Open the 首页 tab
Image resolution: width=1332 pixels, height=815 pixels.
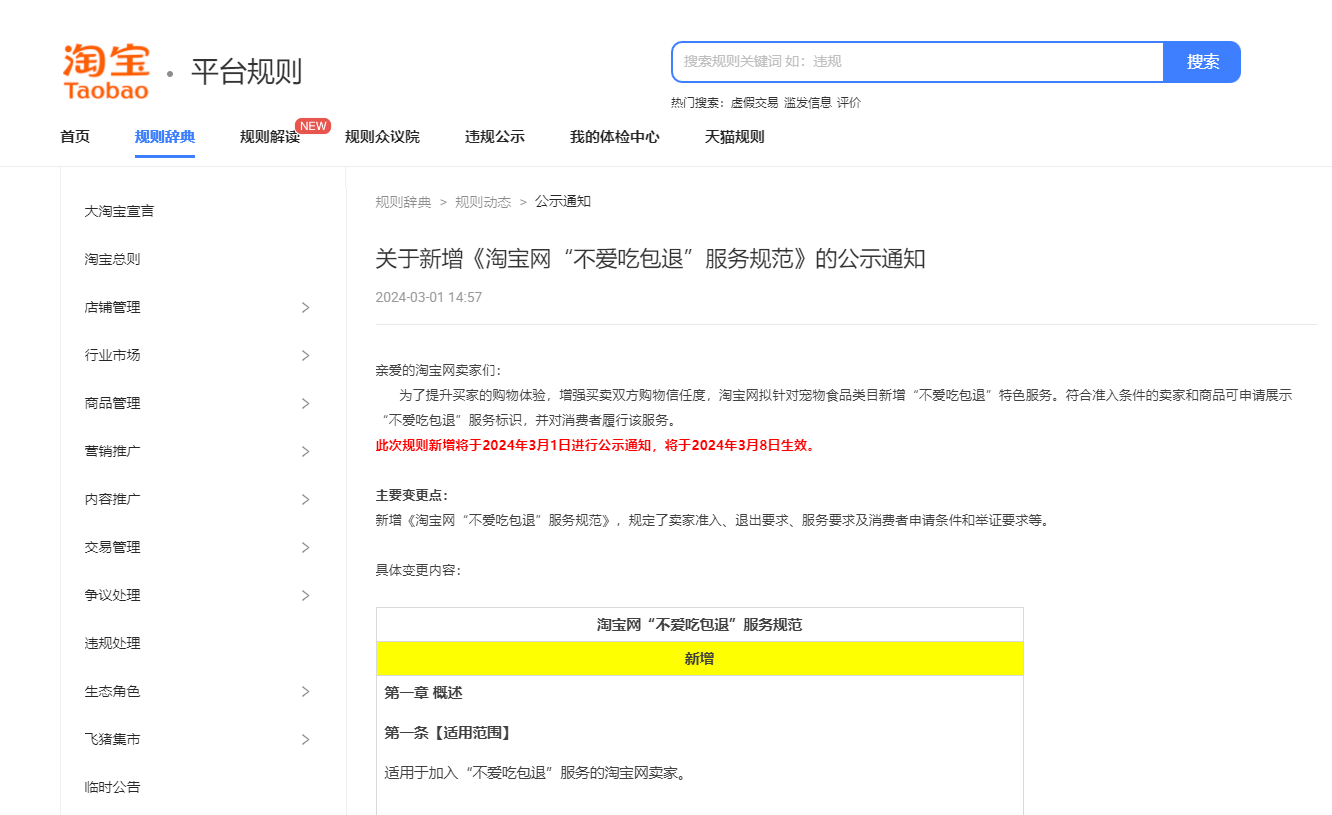pyautogui.click(x=75, y=137)
